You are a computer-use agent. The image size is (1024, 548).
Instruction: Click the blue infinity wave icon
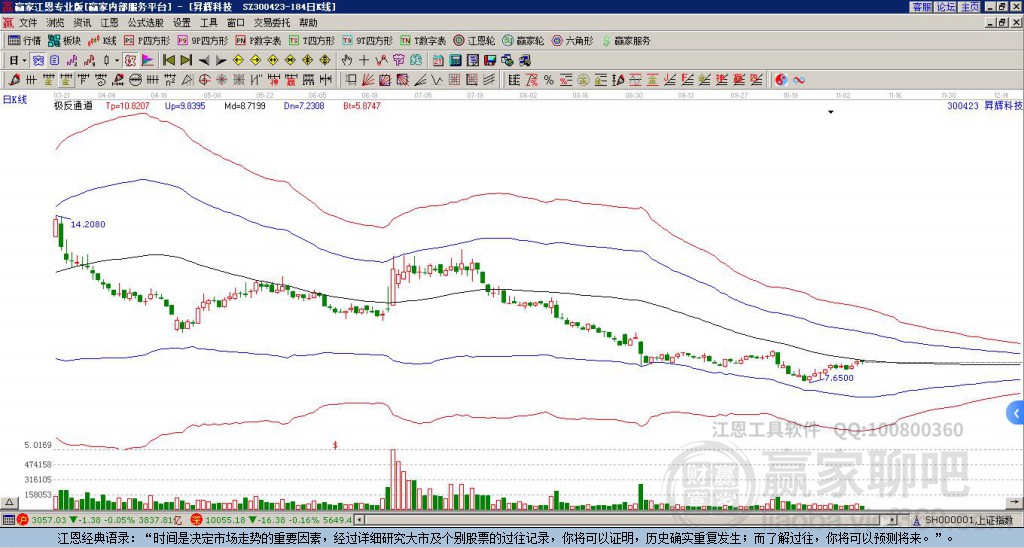coord(799,80)
